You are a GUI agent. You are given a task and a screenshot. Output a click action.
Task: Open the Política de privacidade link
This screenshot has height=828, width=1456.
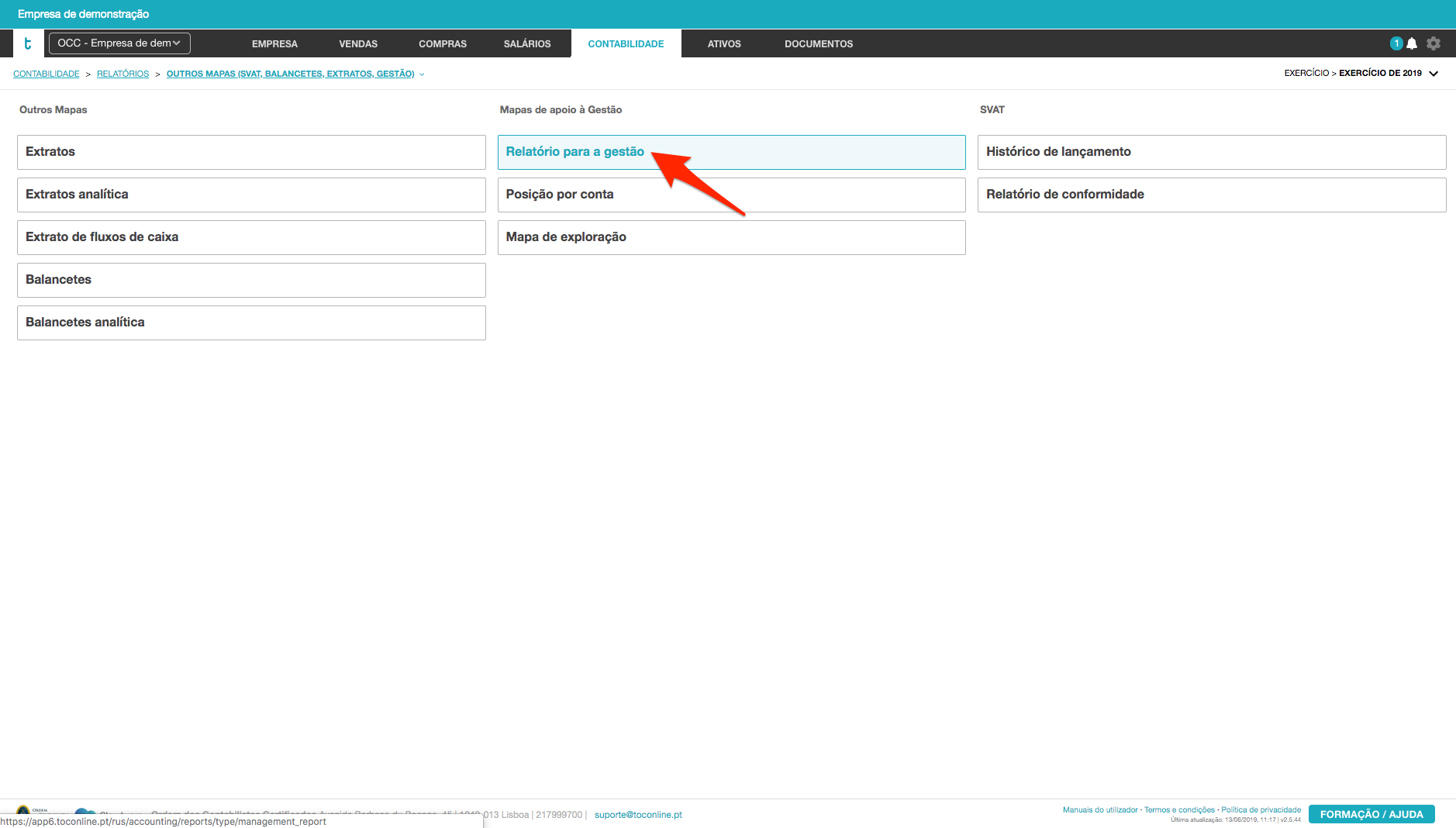(1261, 809)
